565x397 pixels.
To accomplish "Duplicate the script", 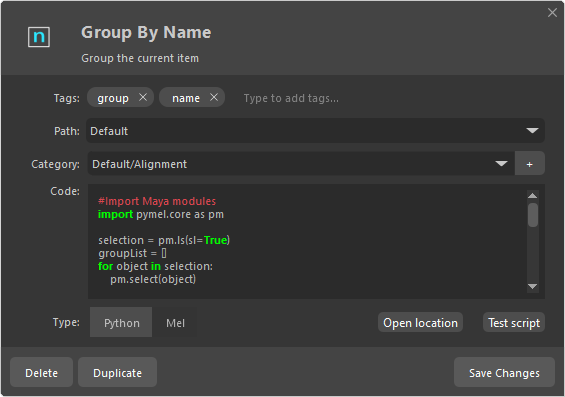I will (x=117, y=373).
